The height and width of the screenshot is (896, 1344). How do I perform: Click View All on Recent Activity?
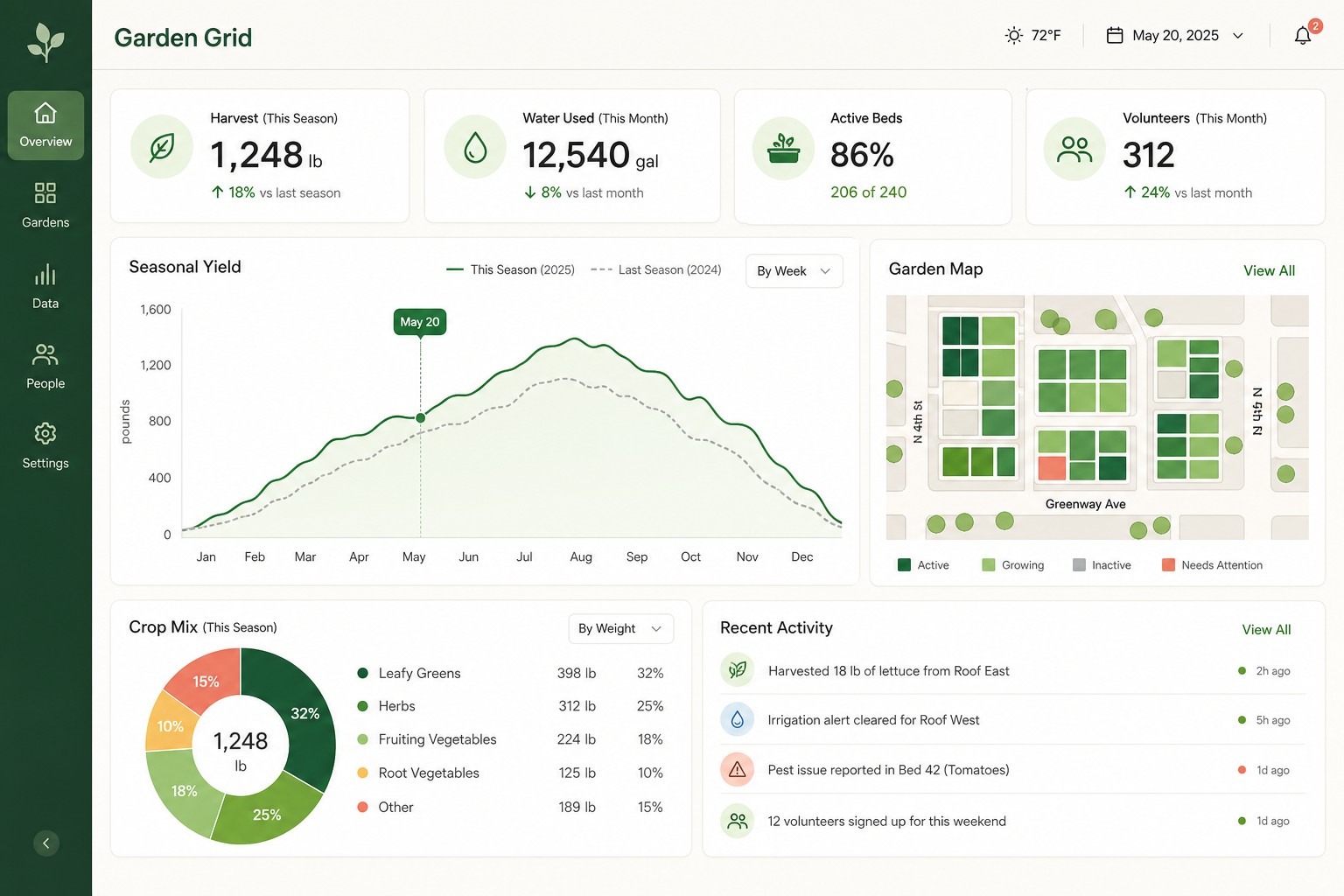point(1266,629)
